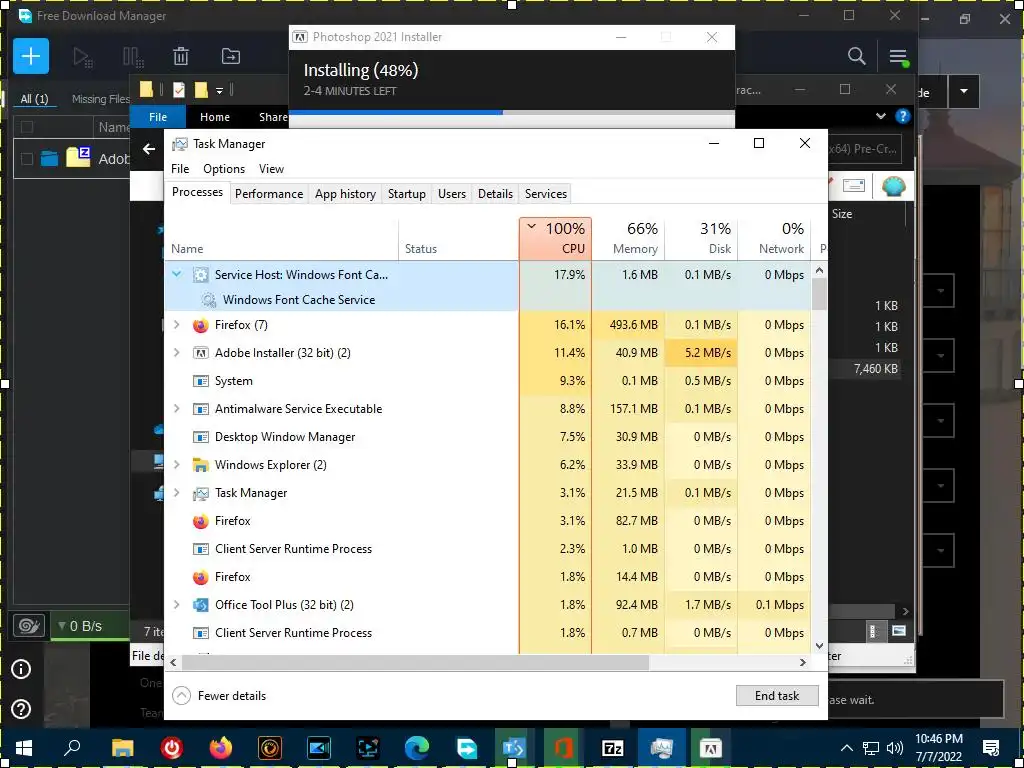The width and height of the screenshot is (1024, 768).
Task: Switch to the App history tab
Action: tap(345, 193)
